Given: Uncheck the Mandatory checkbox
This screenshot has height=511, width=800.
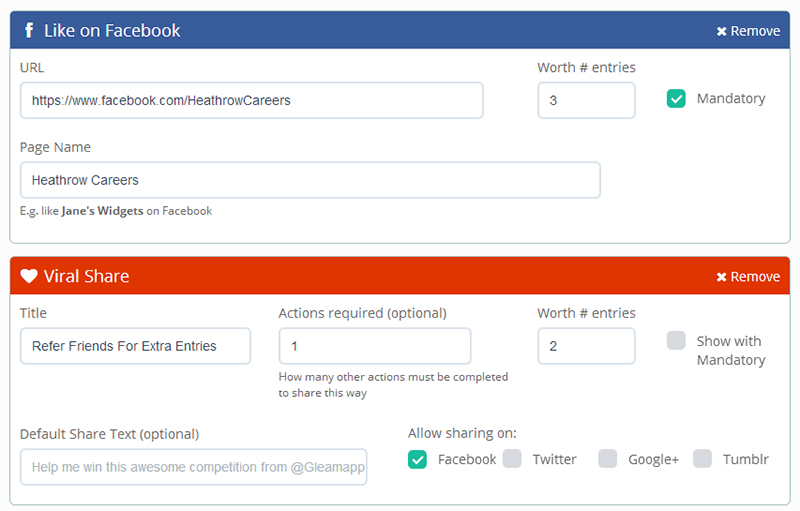Looking at the screenshot, I should pyautogui.click(x=677, y=99).
